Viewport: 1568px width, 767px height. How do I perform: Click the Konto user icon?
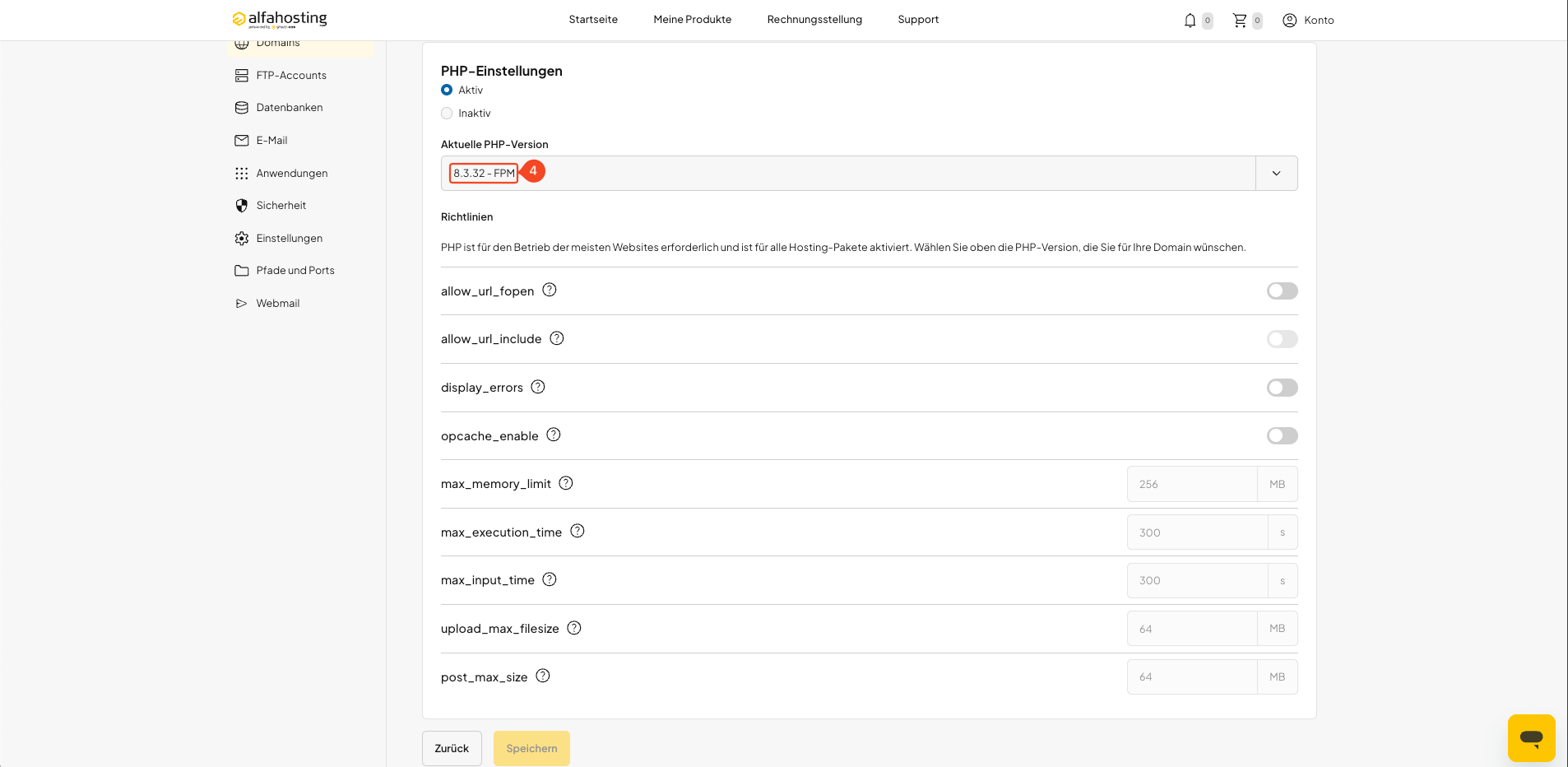[1289, 20]
